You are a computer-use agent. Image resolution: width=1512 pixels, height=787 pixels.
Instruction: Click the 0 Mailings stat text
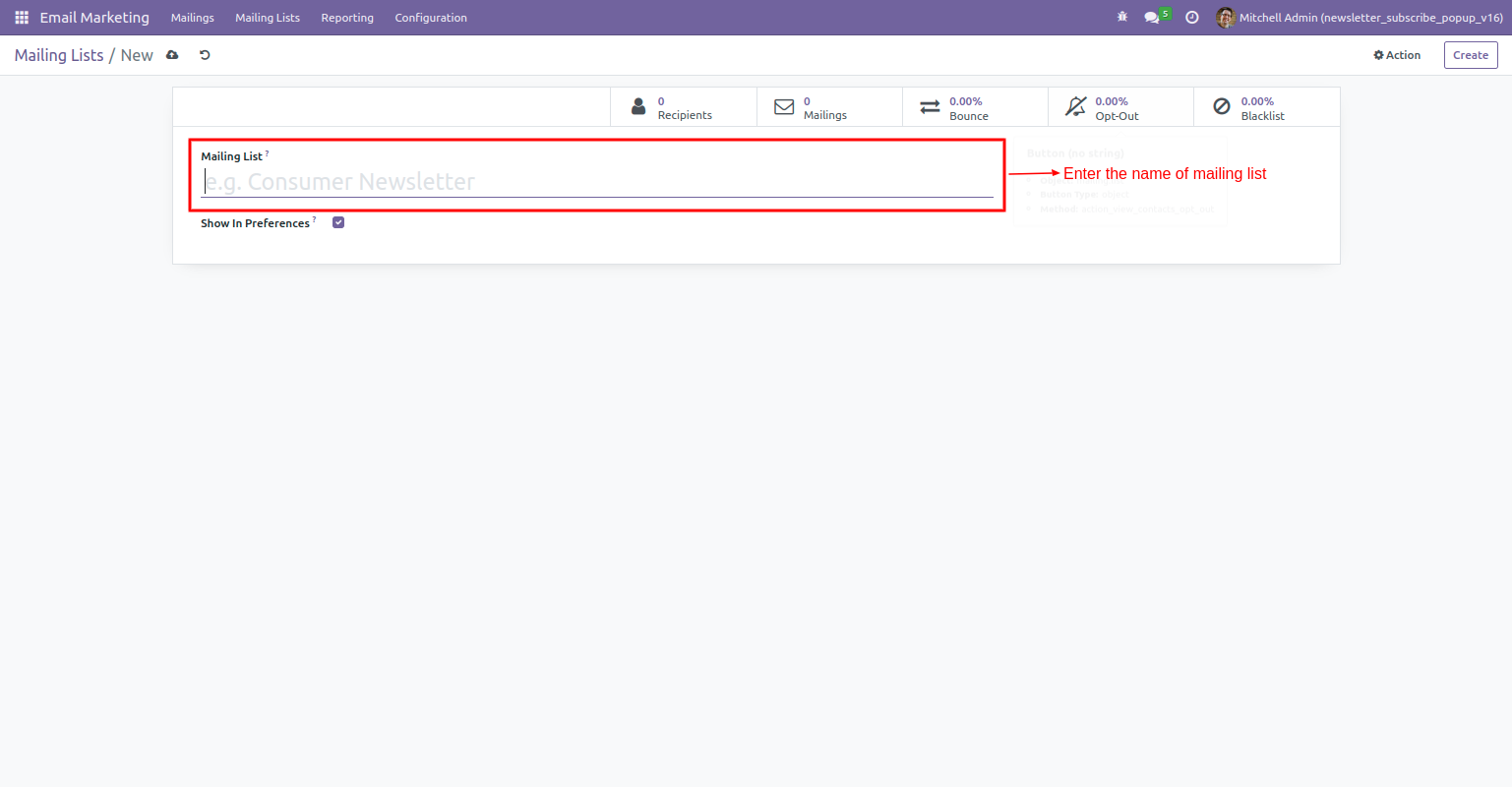(x=825, y=108)
